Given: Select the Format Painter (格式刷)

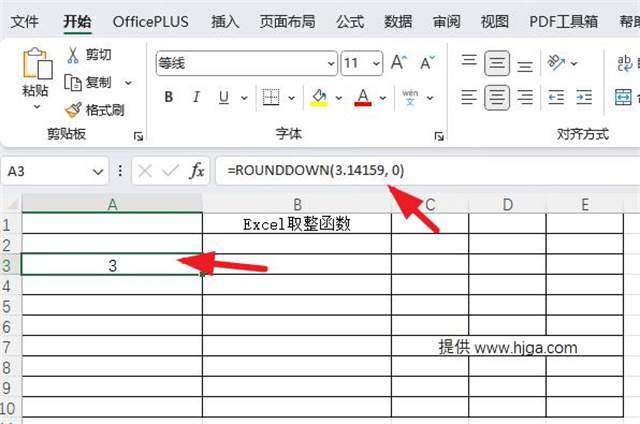Looking at the screenshot, I should 95,110.
